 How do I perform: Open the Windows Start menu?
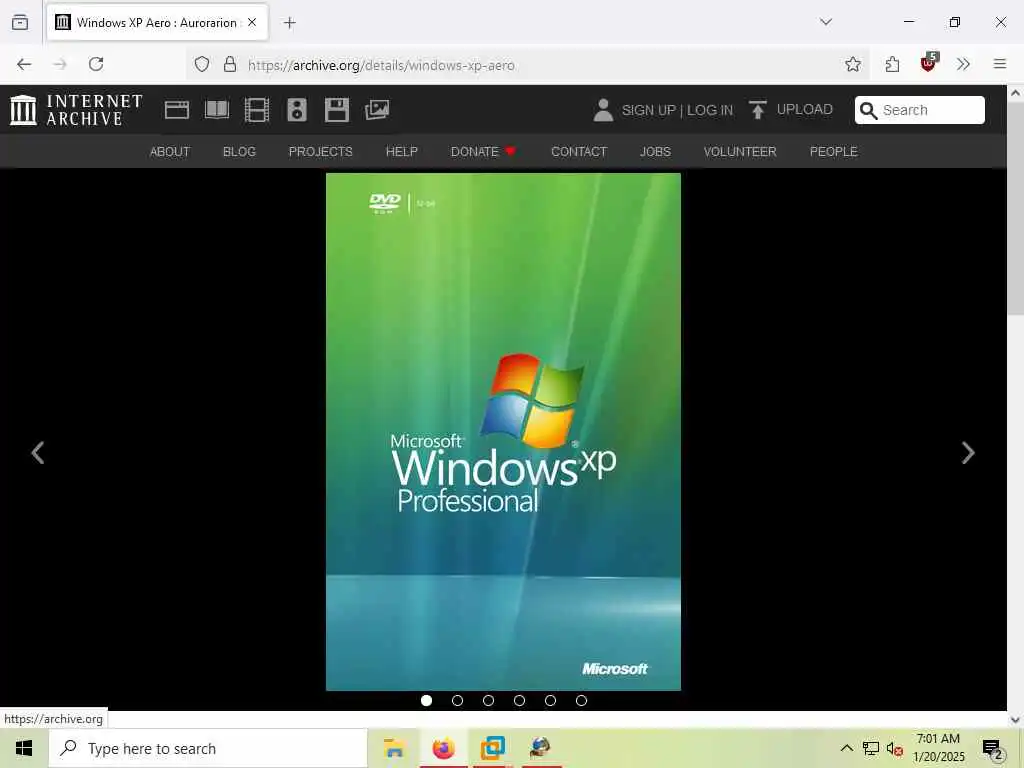[x=24, y=748]
